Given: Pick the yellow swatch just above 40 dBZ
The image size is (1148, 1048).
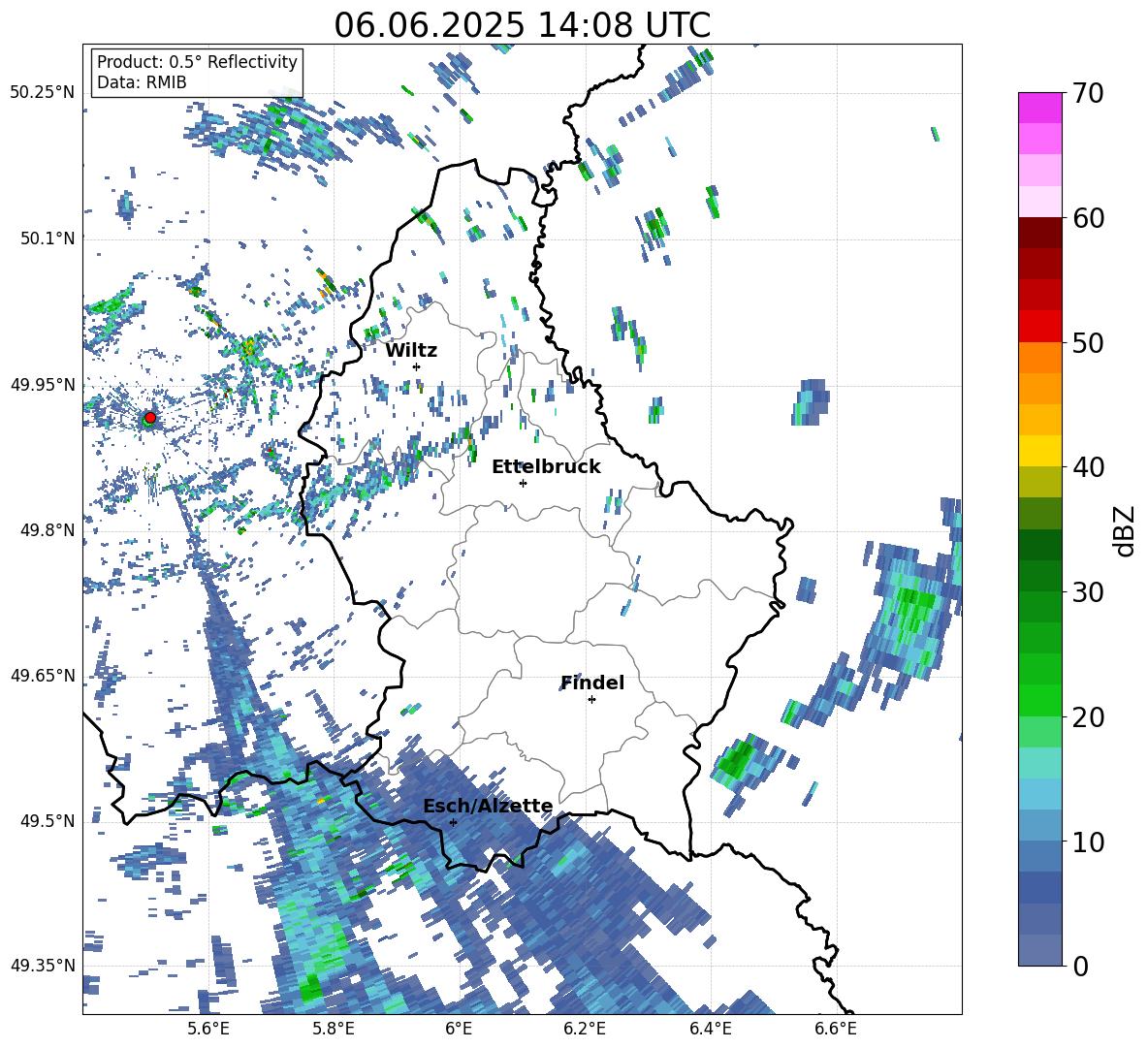Looking at the screenshot, I should coord(1039,451).
